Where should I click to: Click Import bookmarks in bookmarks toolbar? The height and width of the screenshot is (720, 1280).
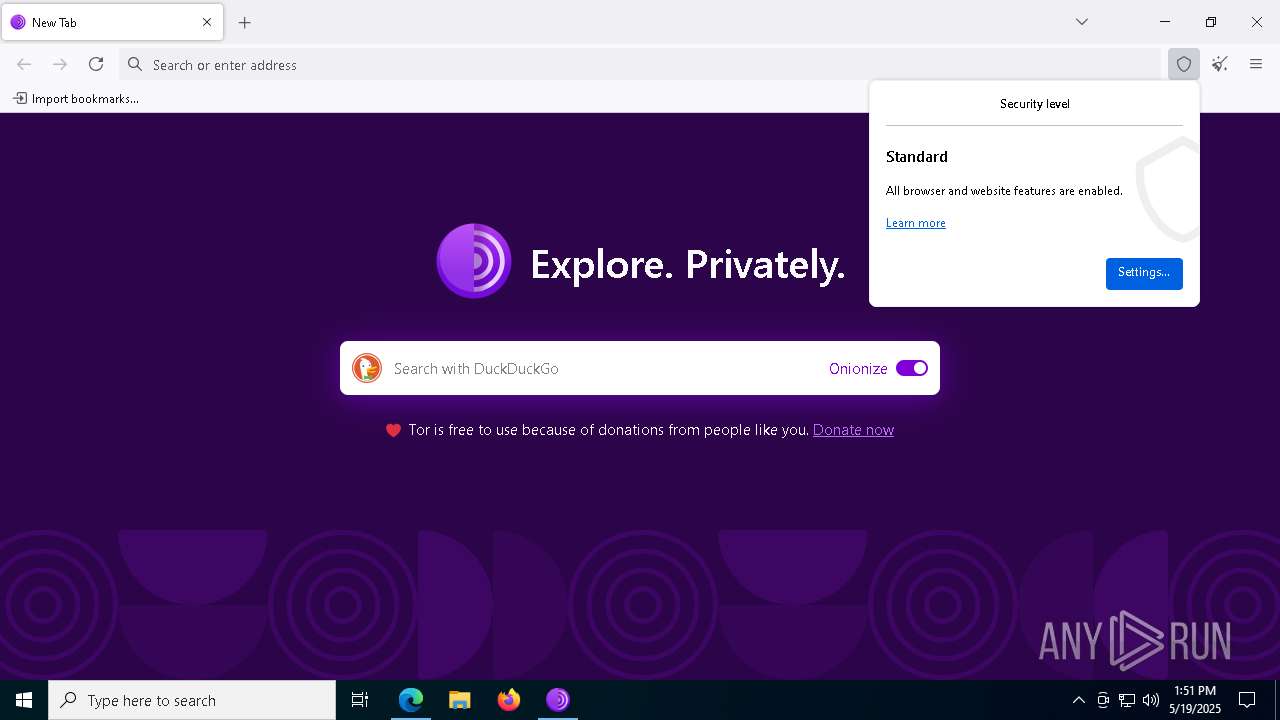[76, 98]
